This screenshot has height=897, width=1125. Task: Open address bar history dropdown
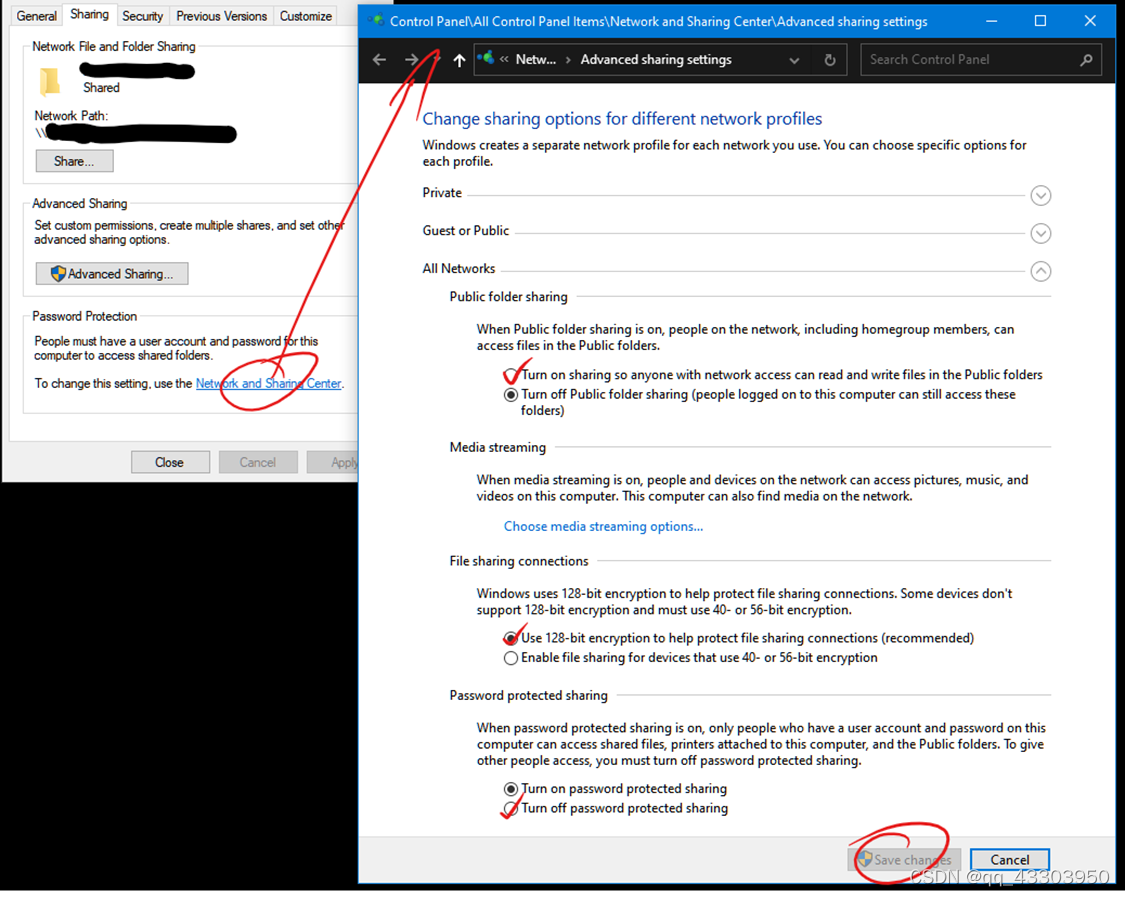click(794, 60)
